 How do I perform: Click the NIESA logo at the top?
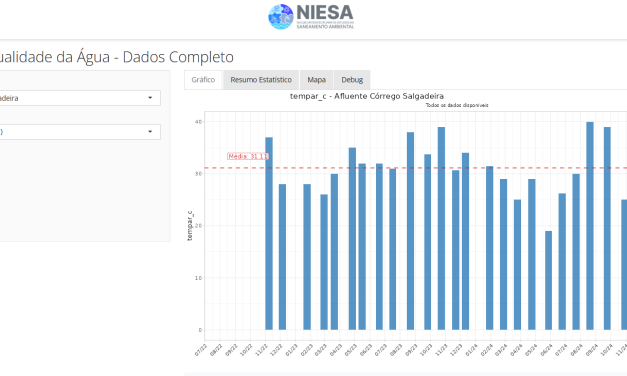(x=311, y=17)
